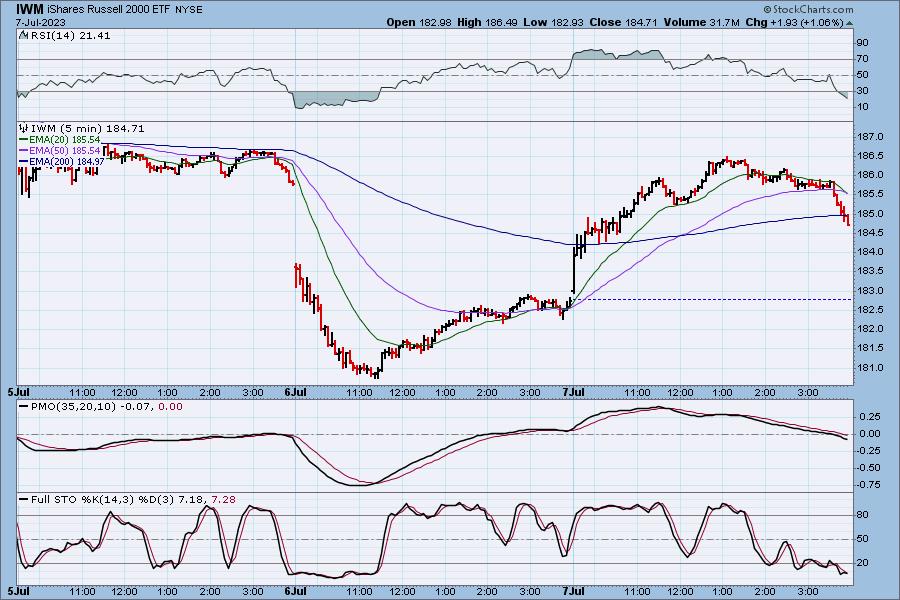Click the 186.0 price axis label

[x=872, y=175]
